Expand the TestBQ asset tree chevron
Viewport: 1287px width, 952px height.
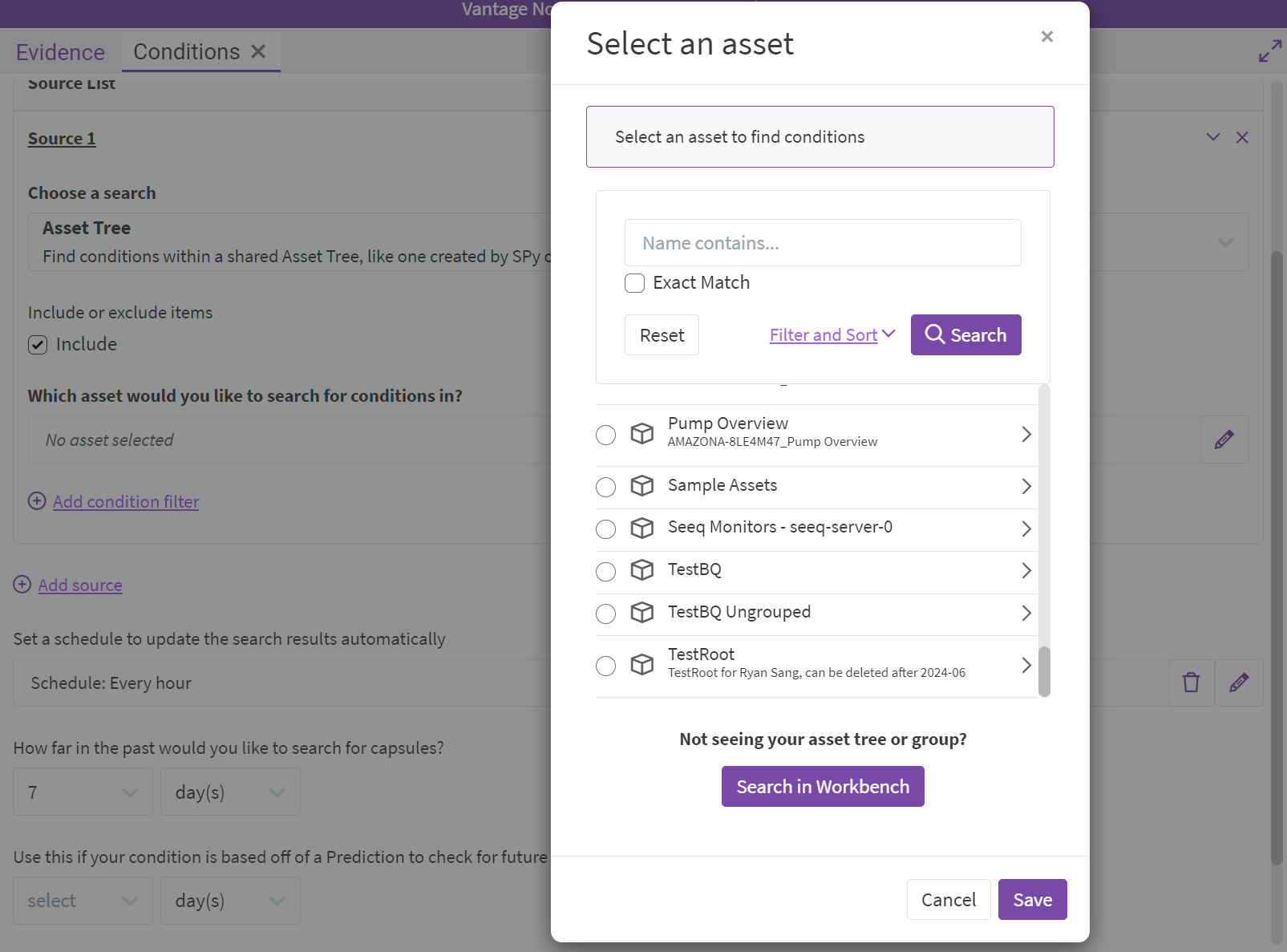coord(1026,570)
